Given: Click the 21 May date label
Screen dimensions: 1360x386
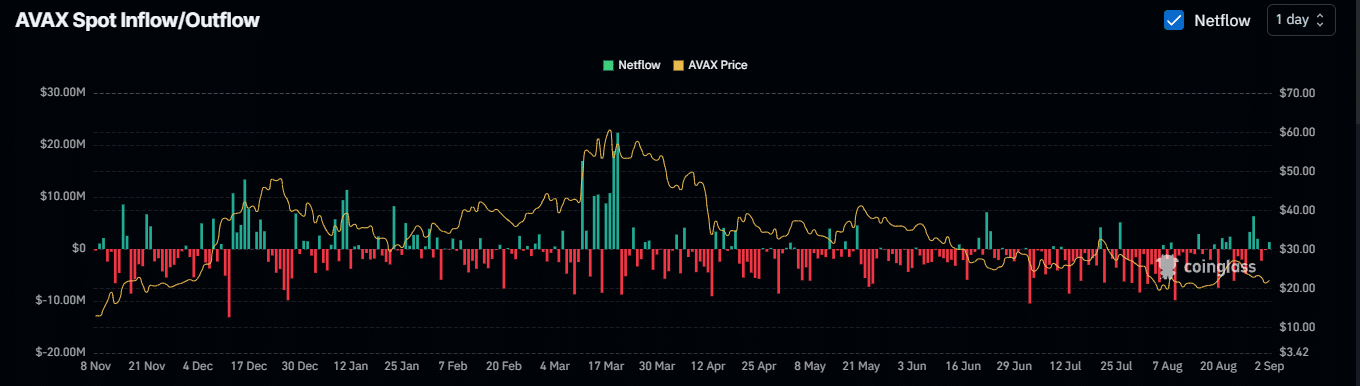Looking at the screenshot, I should 862,367.
